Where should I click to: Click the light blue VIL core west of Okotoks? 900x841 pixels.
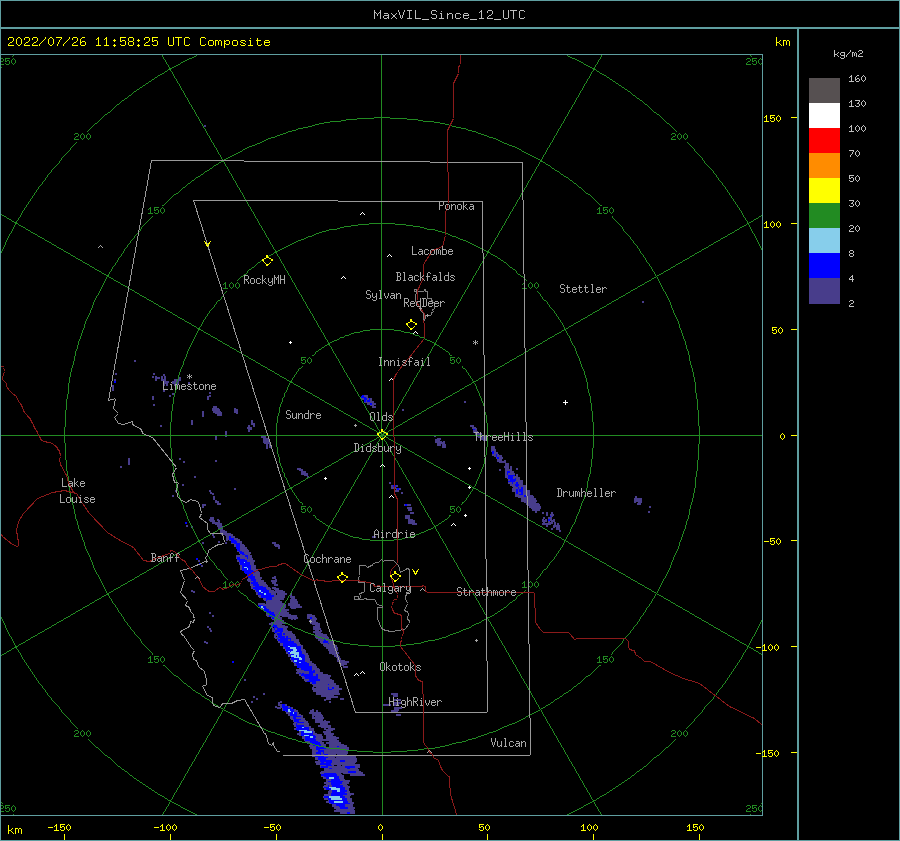point(294,653)
